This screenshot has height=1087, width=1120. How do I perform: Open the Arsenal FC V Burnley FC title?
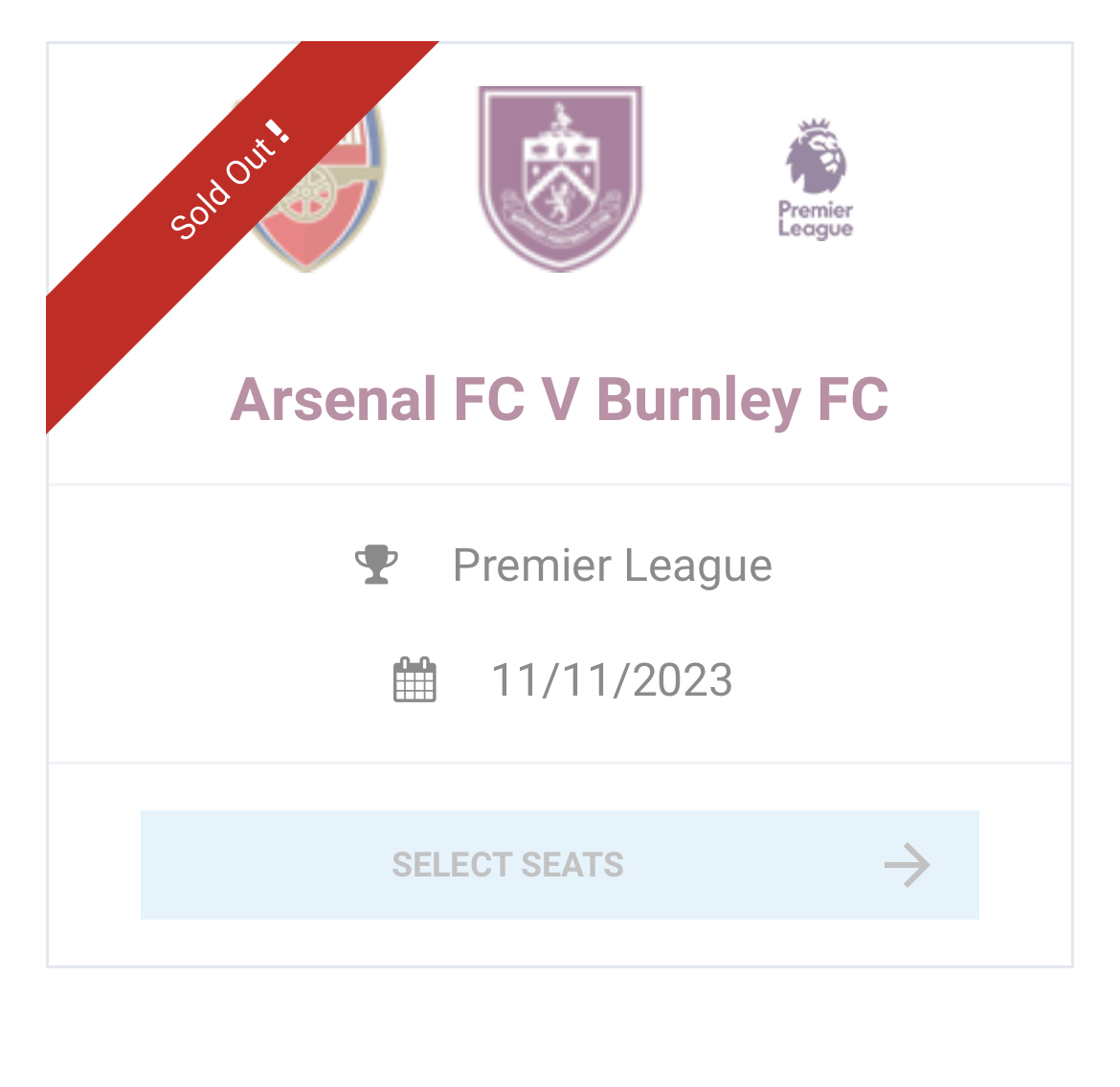click(x=559, y=399)
